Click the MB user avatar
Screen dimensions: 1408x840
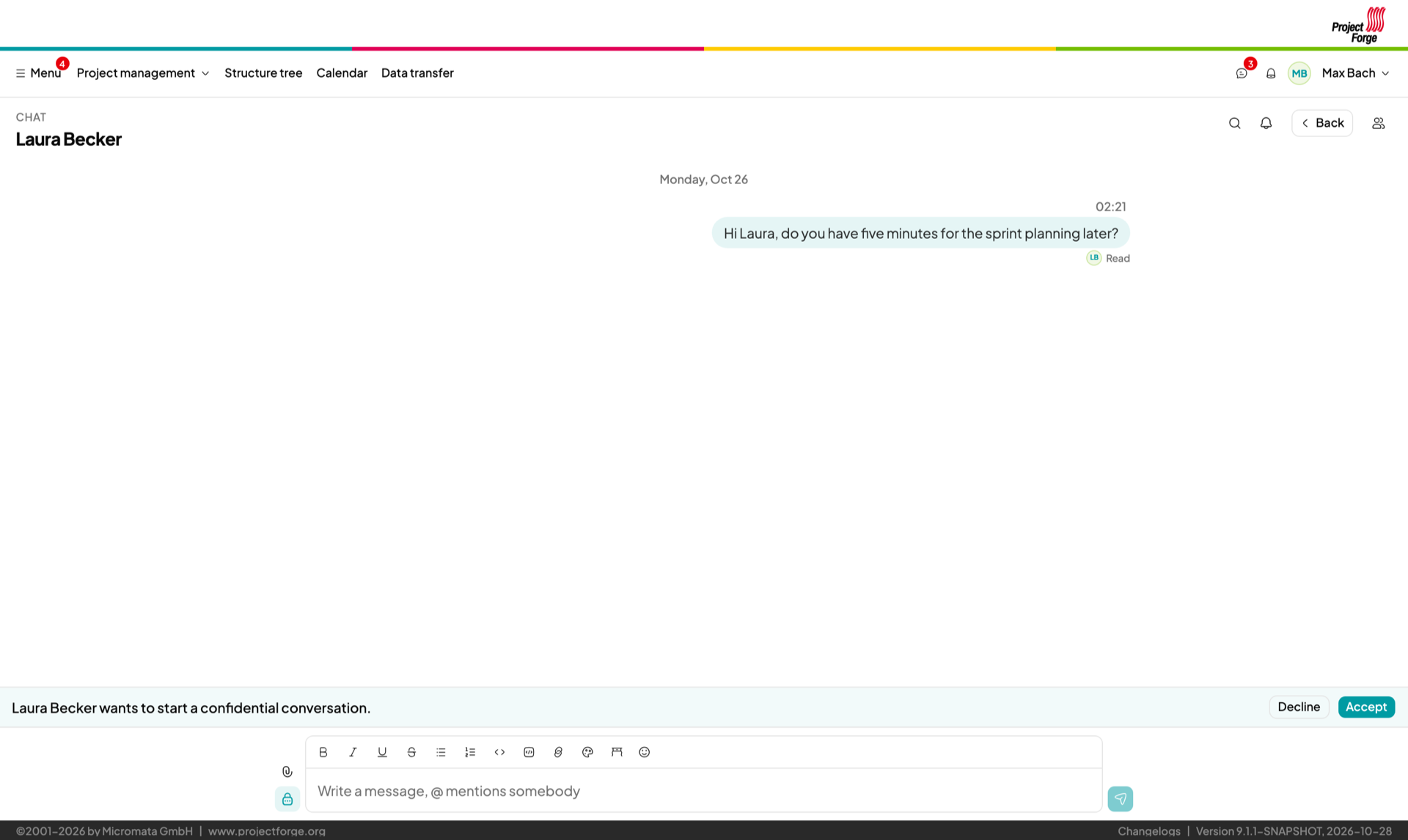click(x=1299, y=73)
